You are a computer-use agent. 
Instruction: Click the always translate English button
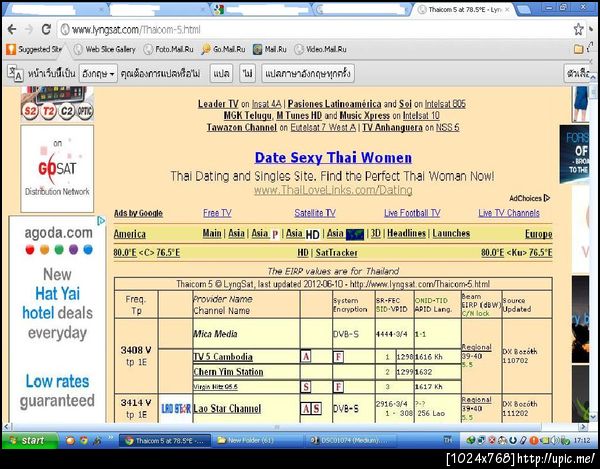click(x=308, y=73)
